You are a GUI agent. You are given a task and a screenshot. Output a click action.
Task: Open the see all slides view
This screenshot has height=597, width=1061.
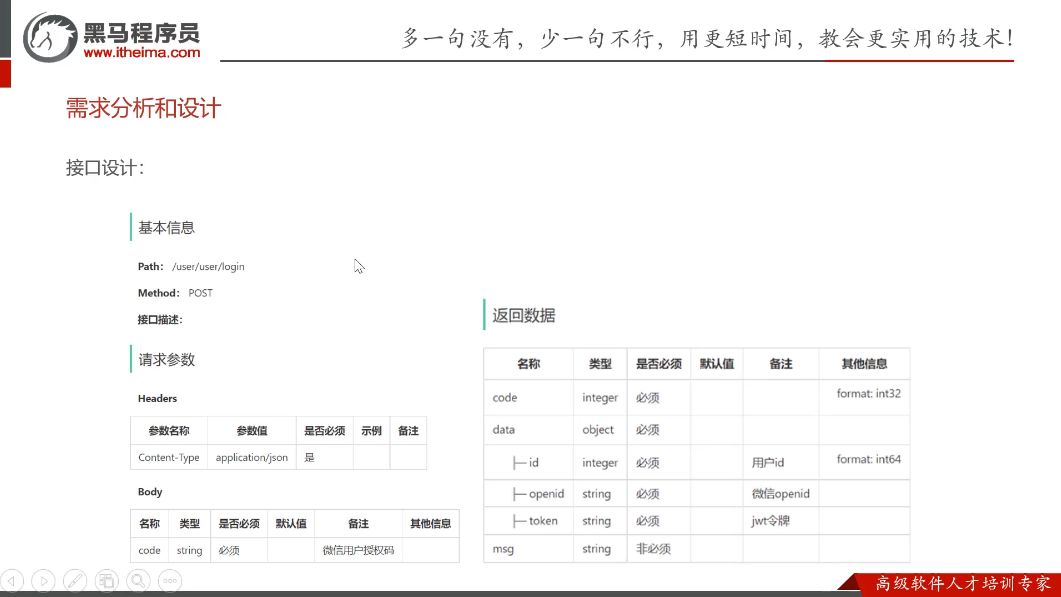click(x=106, y=581)
